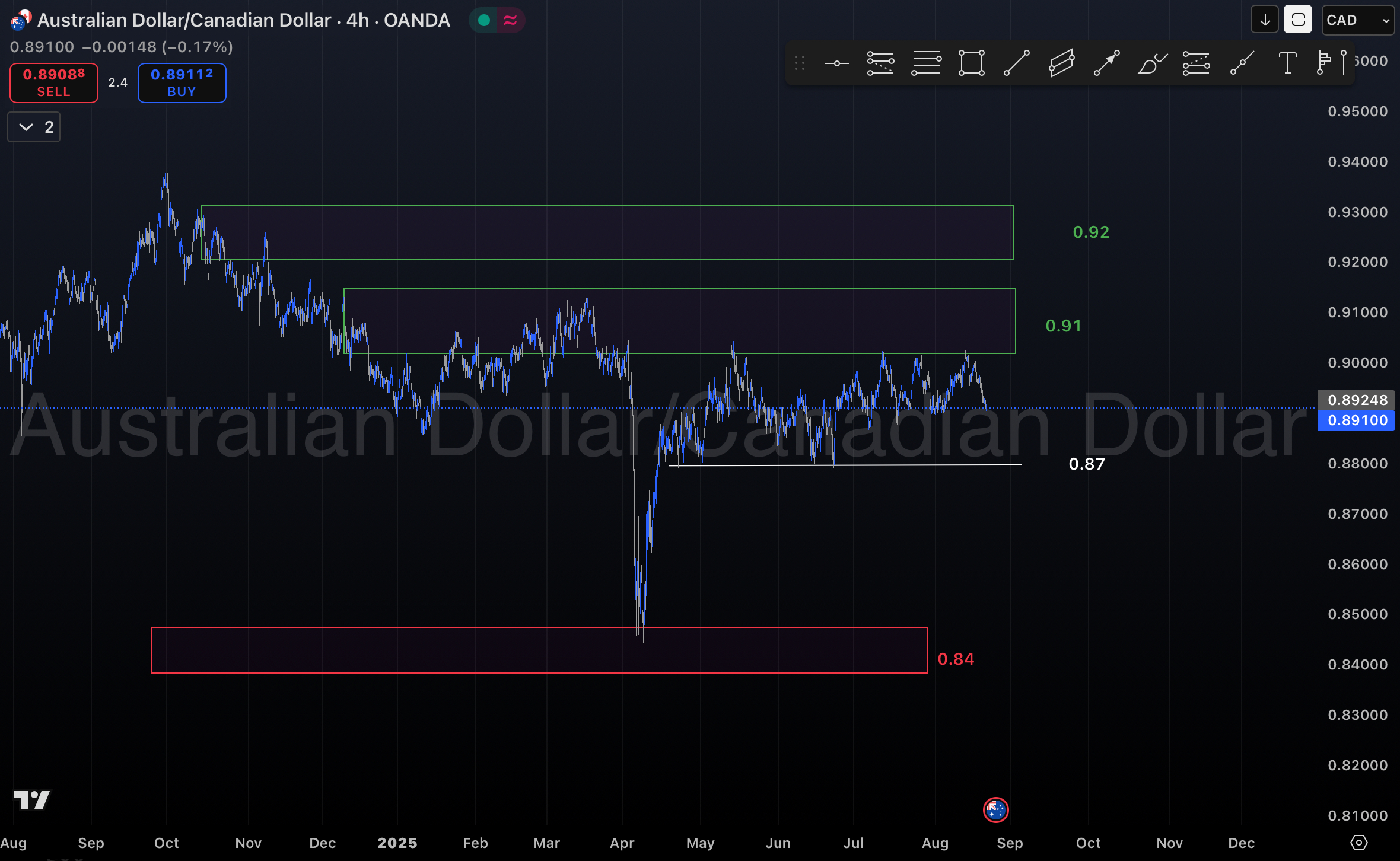Screen dimensions: 1400x861
Task: Click the 0.89100 current price label
Action: point(1357,420)
